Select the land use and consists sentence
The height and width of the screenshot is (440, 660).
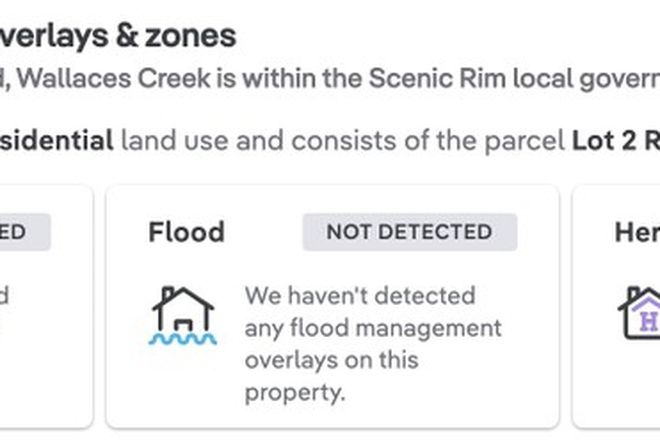(343, 140)
